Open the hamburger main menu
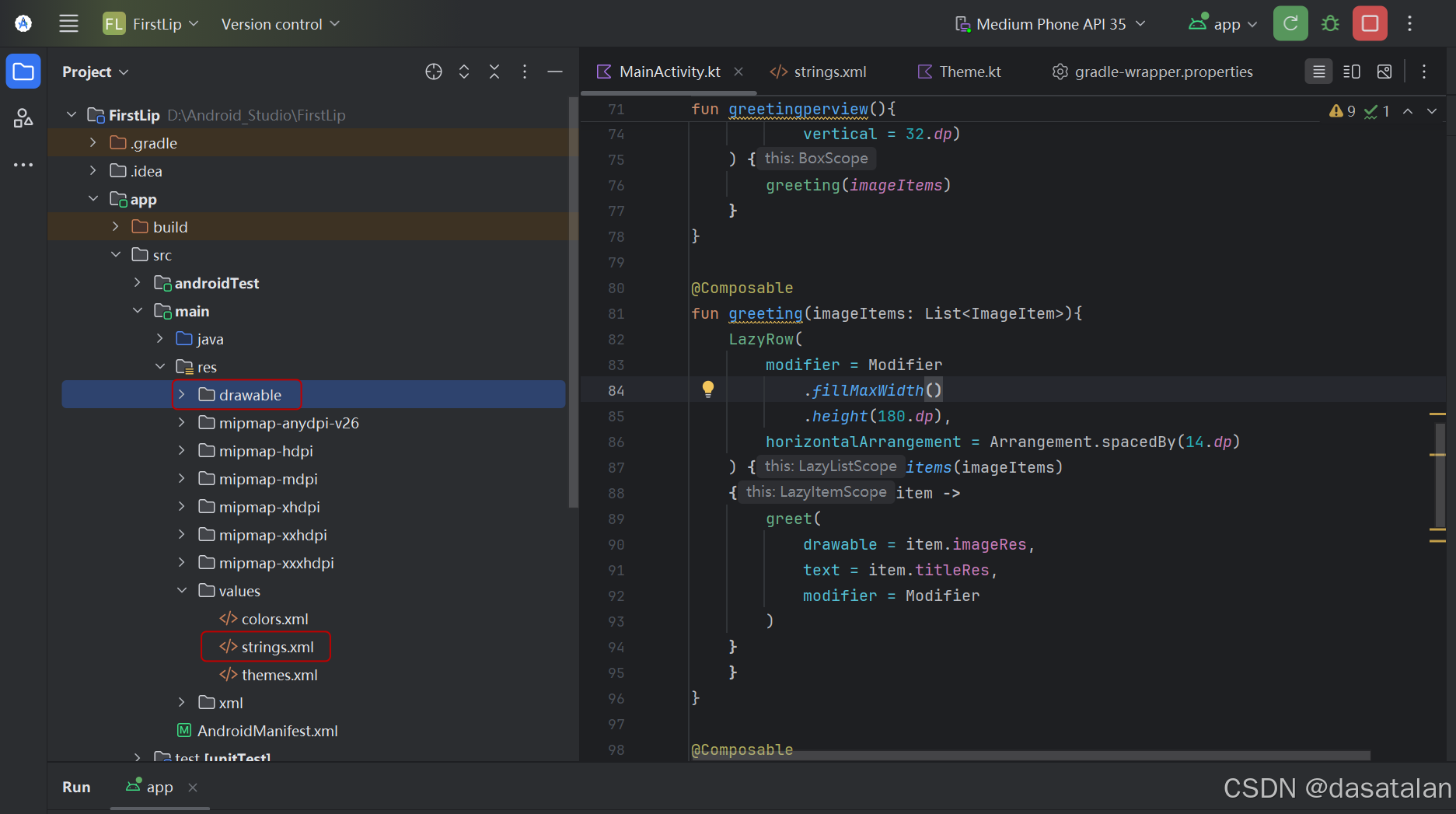The image size is (1456, 814). click(x=68, y=23)
